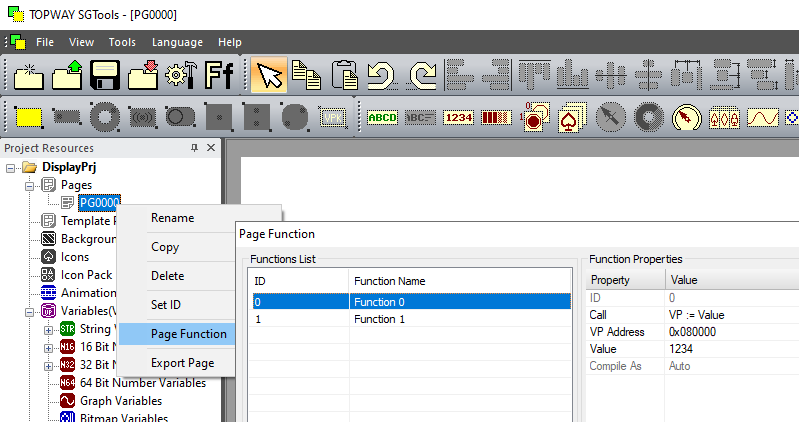Click the Save floppy disk icon
The image size is (799, 422).
105,75
